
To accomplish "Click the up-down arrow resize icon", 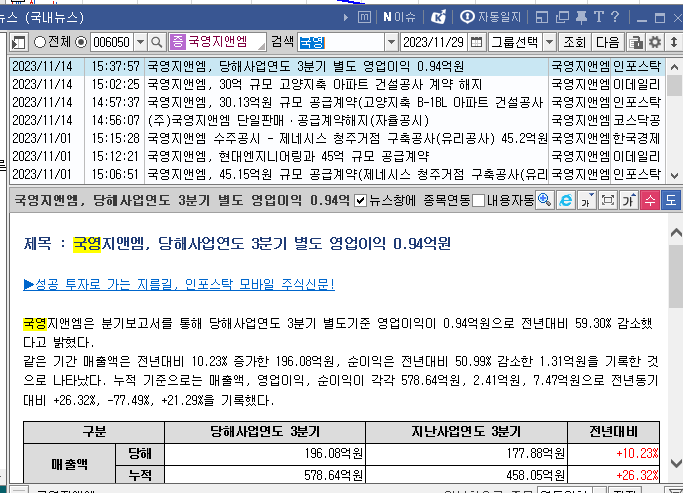I will coord(673,43).
